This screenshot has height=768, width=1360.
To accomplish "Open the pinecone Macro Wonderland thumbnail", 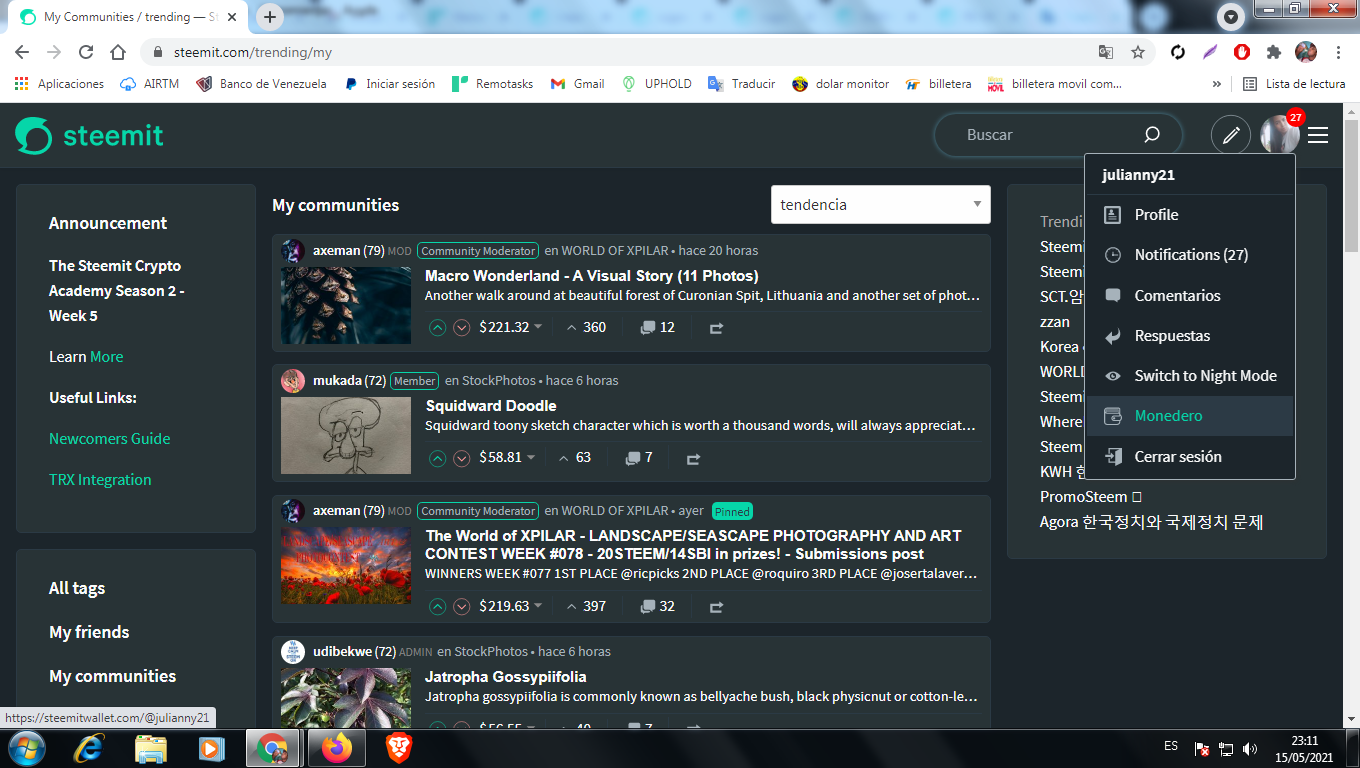I will click(346, 305).
